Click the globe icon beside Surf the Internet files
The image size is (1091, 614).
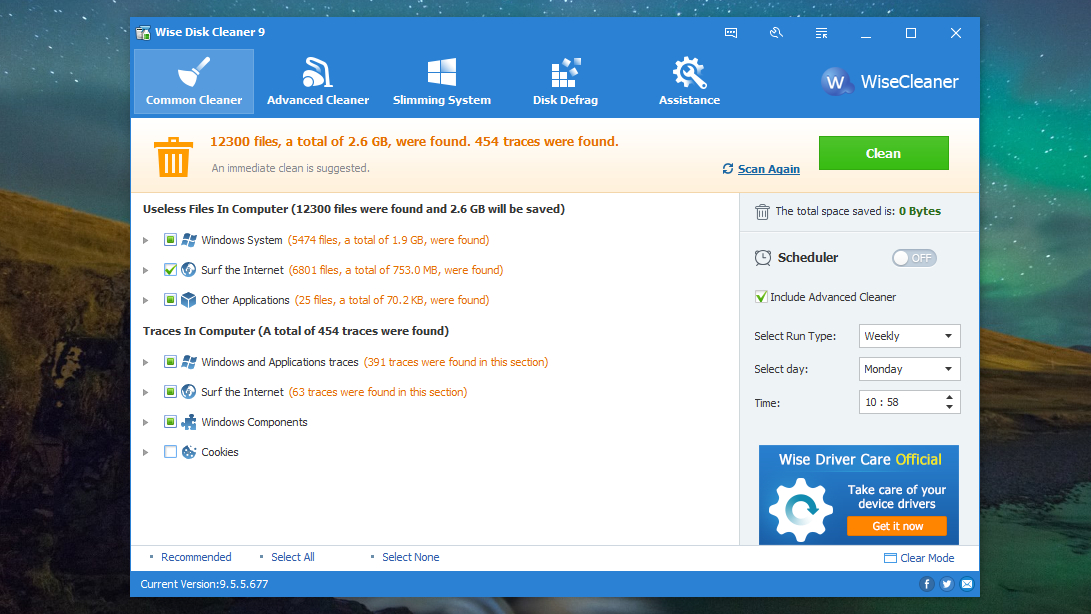(189, 269)
